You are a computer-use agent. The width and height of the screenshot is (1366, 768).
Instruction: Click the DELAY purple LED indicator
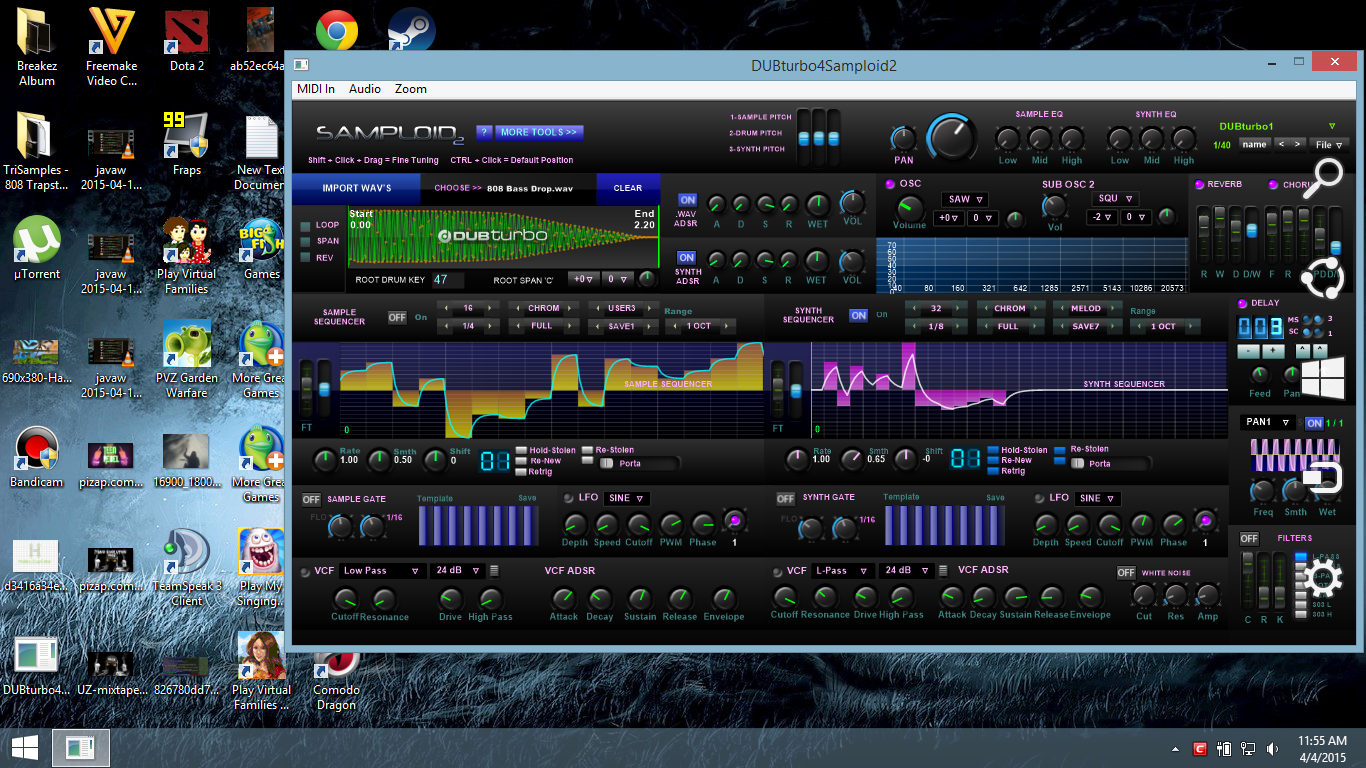[x=1243, y=303]
